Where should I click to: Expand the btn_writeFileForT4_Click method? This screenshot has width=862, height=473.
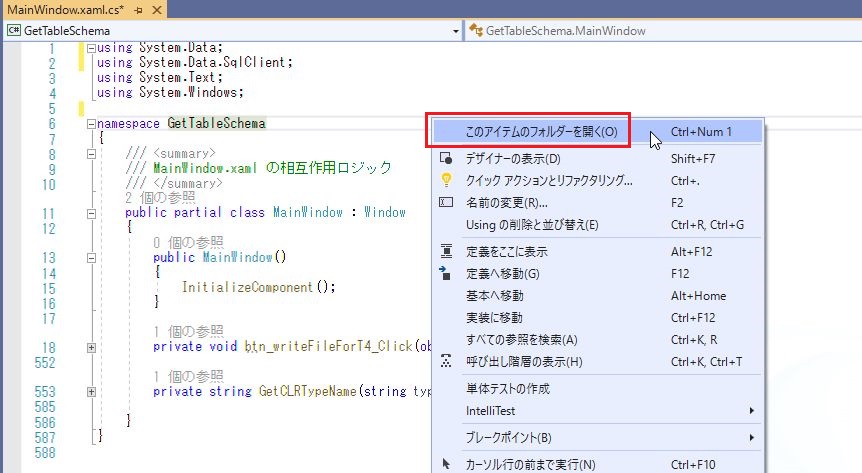[x=91, y=348]
